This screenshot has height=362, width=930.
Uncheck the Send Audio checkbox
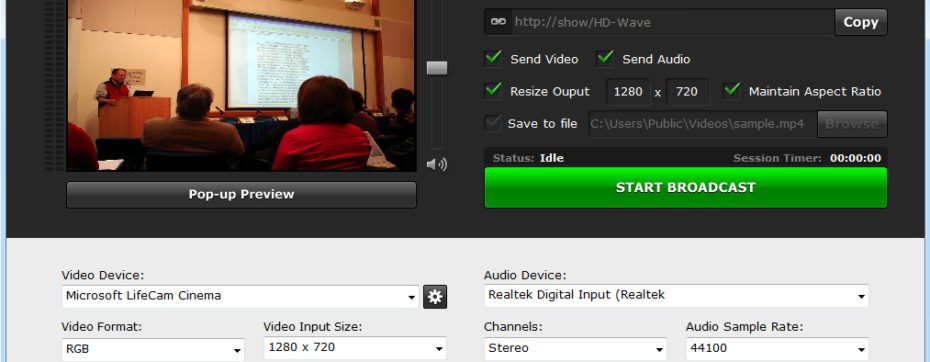tap(605, 58)
